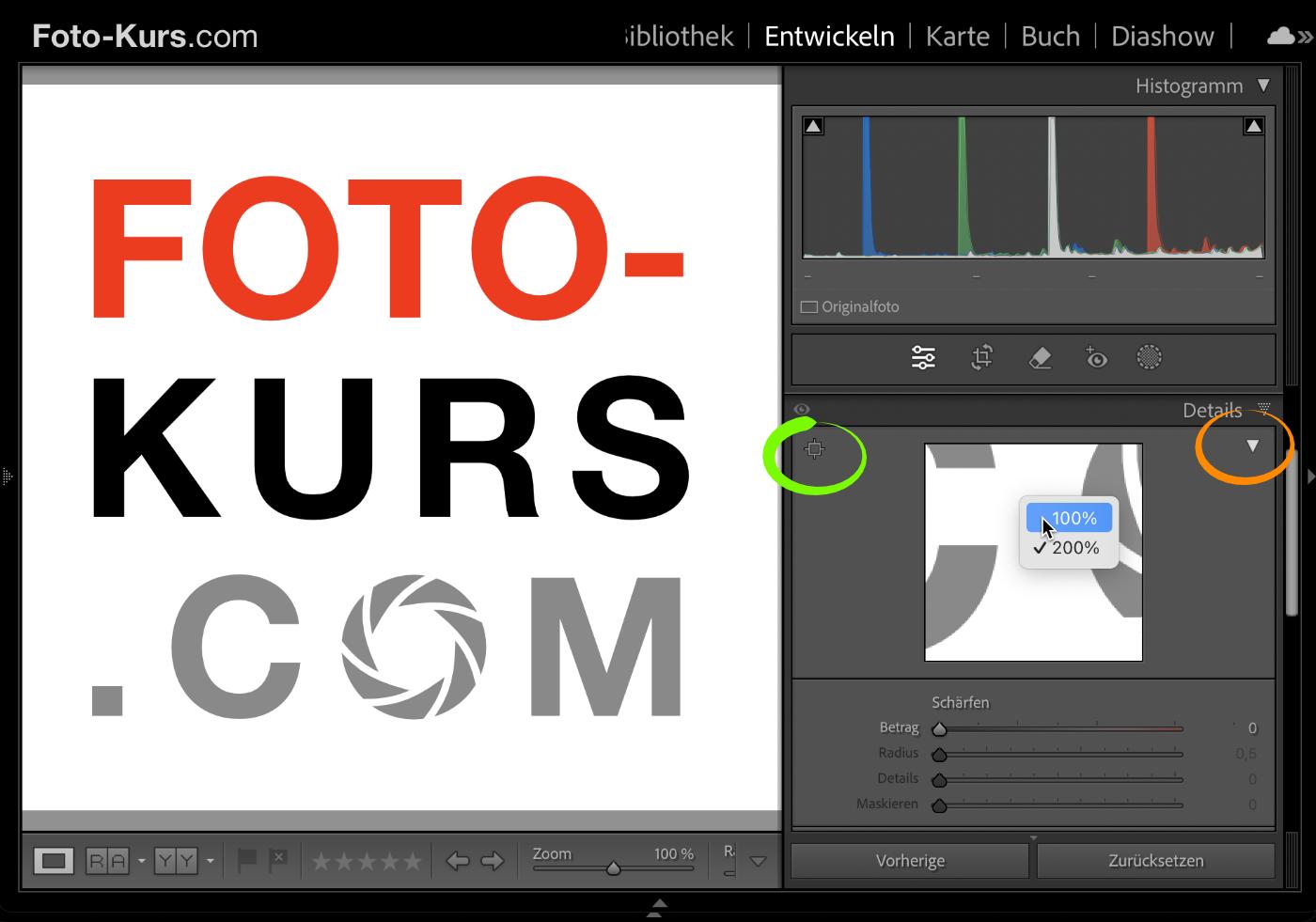Open the Masking tool circle icon
The width and height of the screenshot is (1316, 922).
click(x=1149, y=357)
